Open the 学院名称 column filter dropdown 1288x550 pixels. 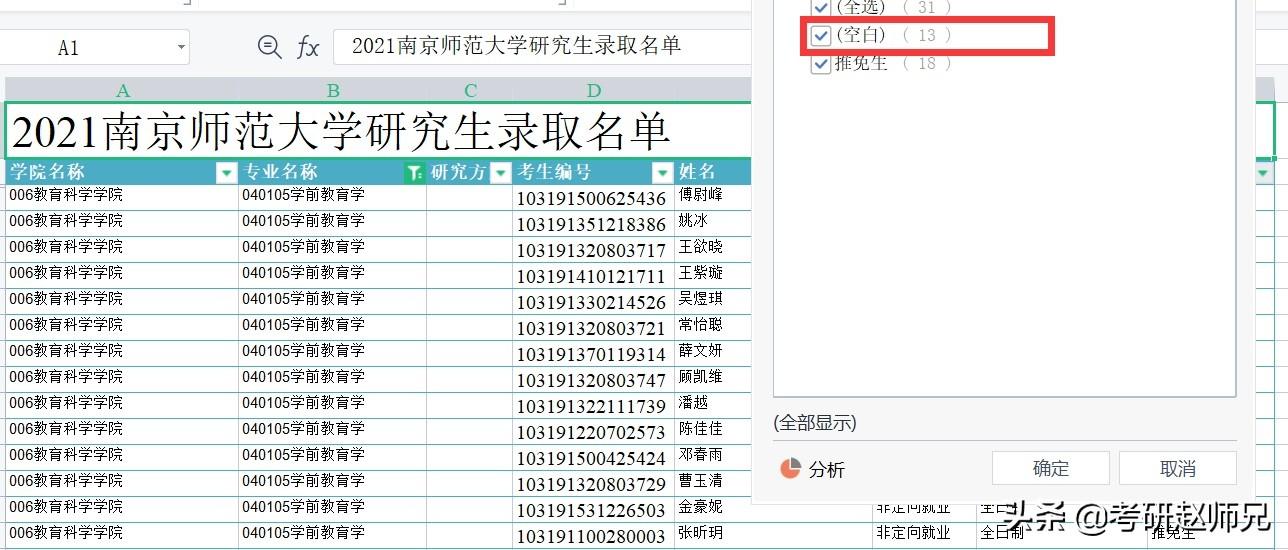(x=226, y=173)
